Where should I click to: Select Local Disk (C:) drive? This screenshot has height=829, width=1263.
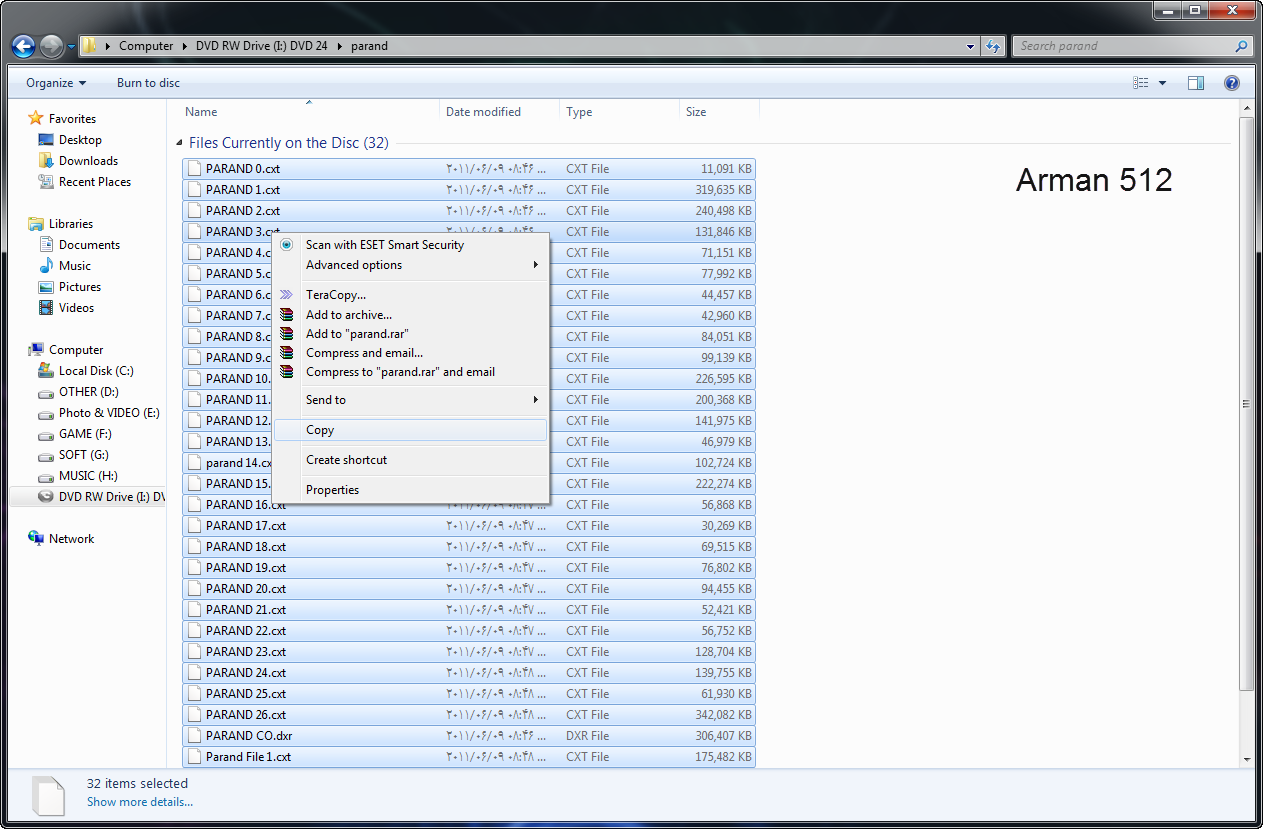95,371
